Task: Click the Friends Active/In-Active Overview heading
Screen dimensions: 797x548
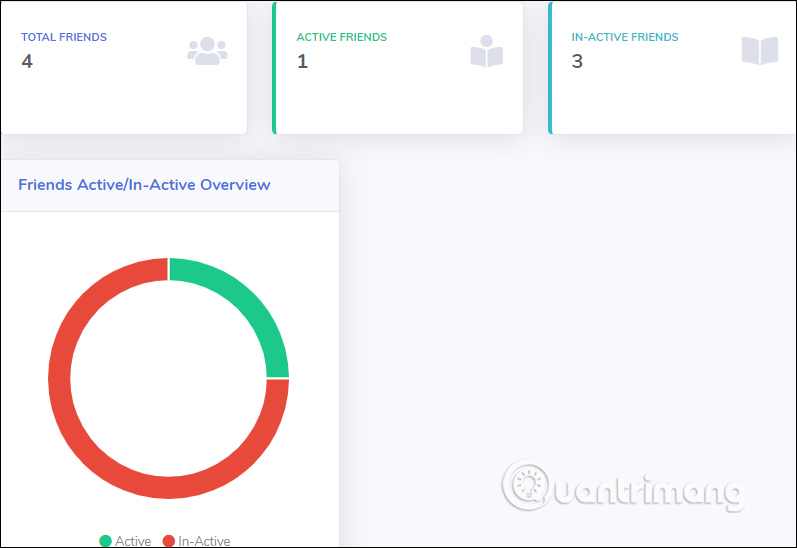Action: (x=144, y=185)
